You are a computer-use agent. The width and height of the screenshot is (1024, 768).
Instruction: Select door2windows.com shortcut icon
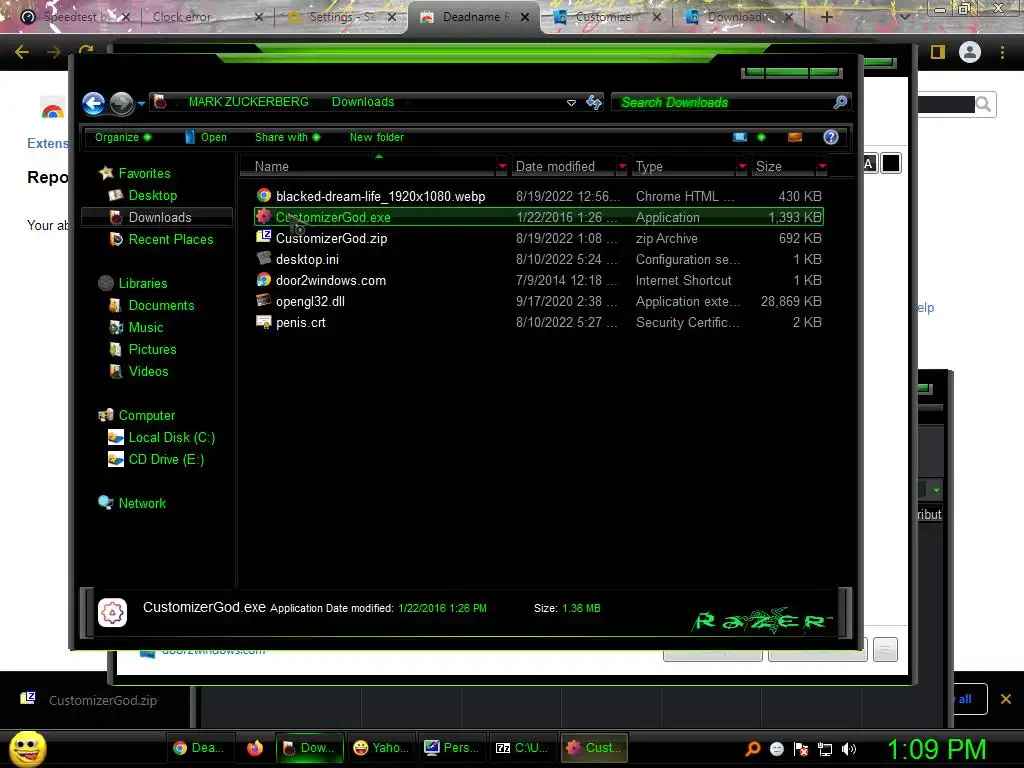(x=264, y=280)
